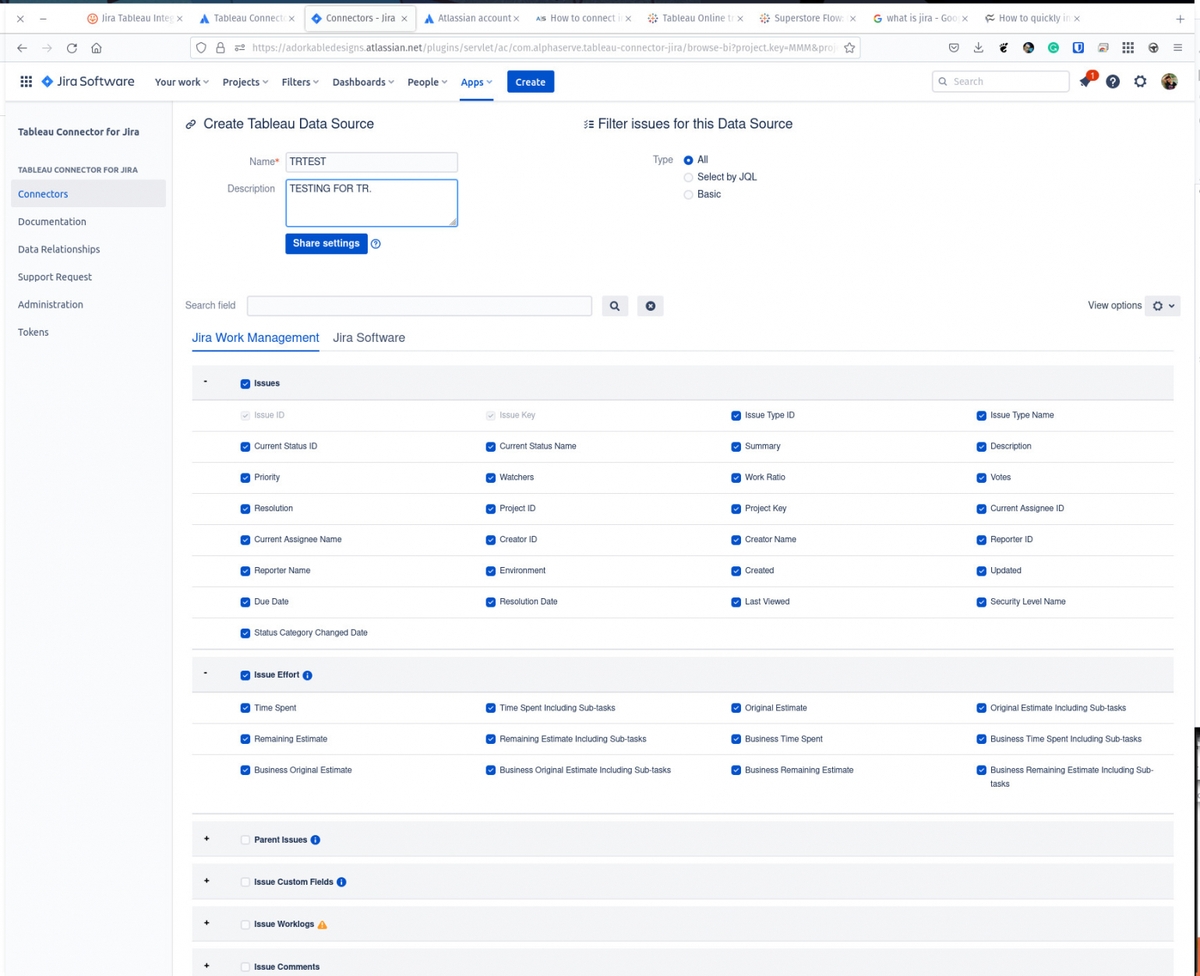Expand the Parent Issues section

pyautogui.click(x=206, y=839)
